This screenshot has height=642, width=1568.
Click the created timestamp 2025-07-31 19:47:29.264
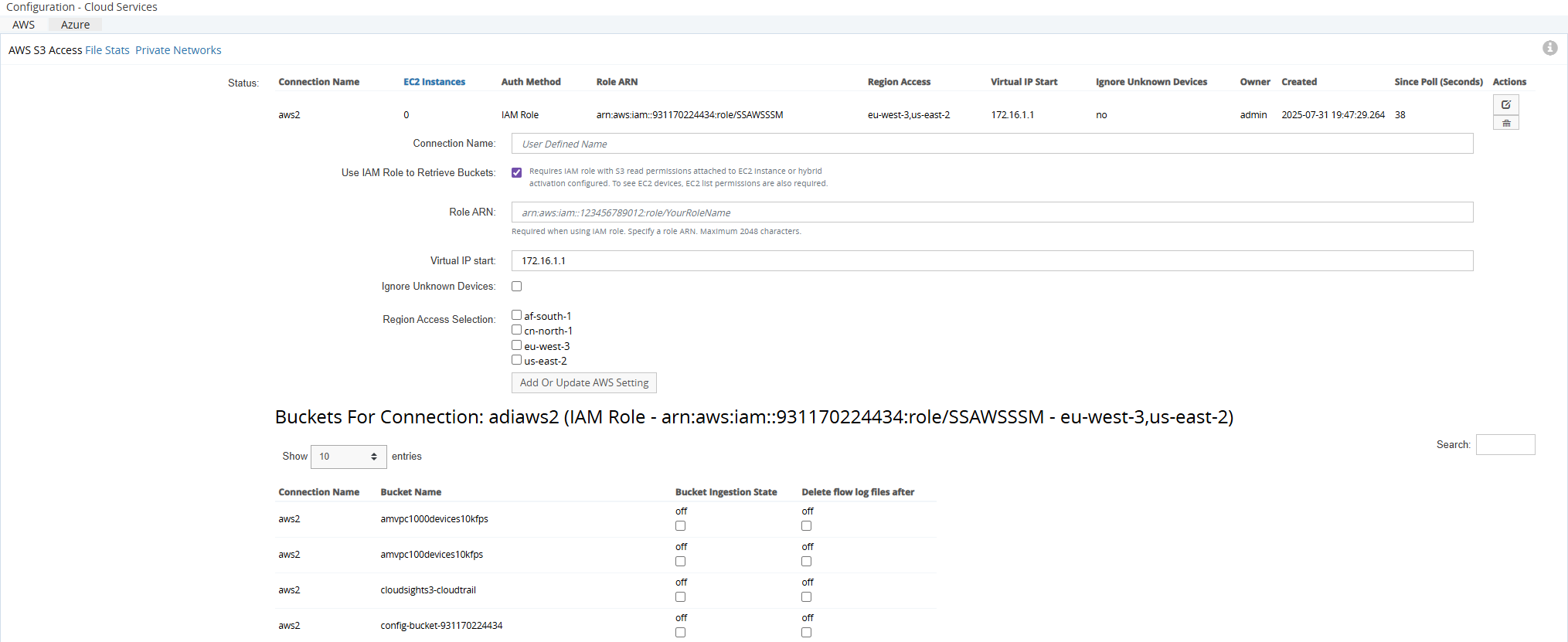(x=1333, y=115)
